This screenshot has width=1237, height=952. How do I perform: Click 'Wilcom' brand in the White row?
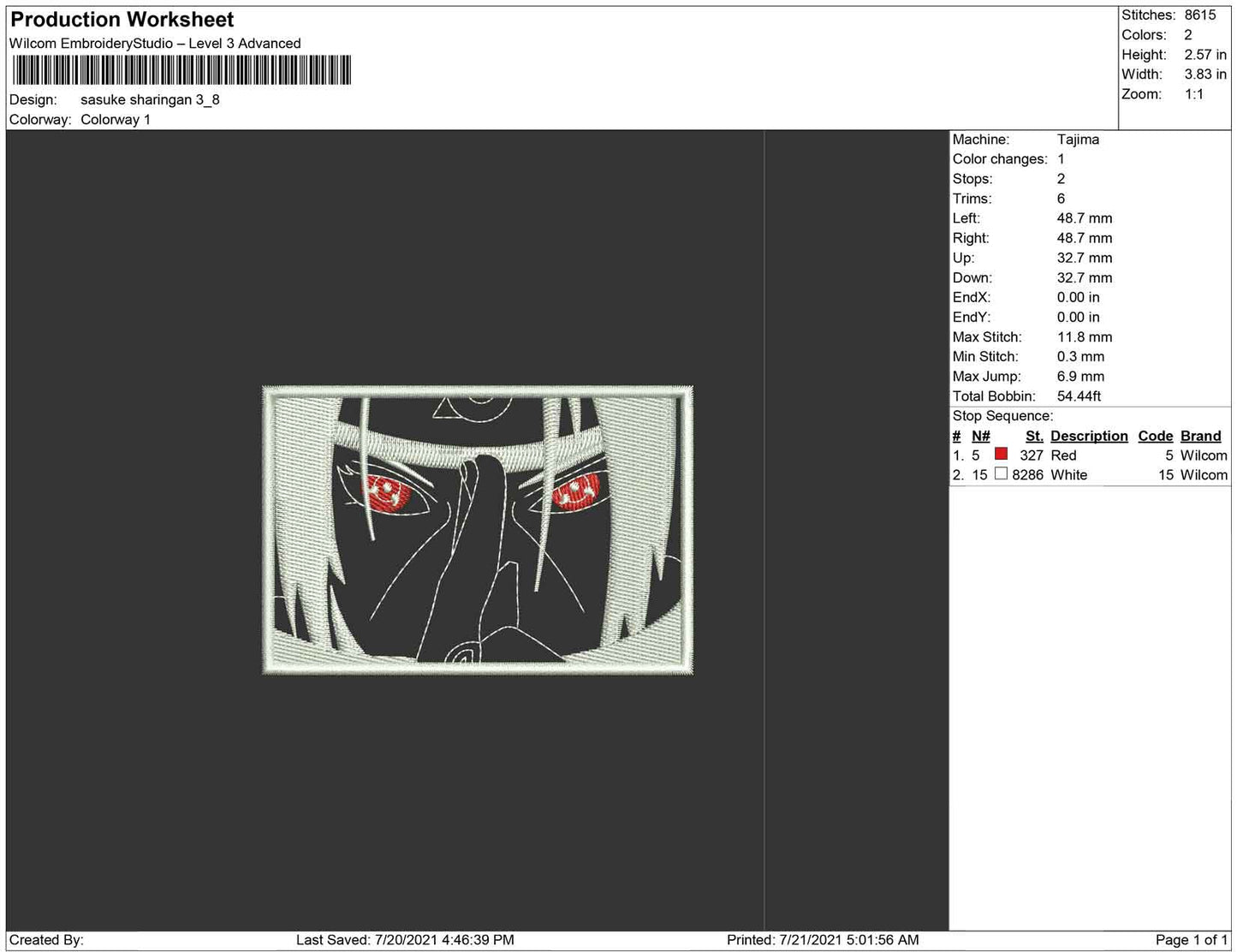point(1204,475)
